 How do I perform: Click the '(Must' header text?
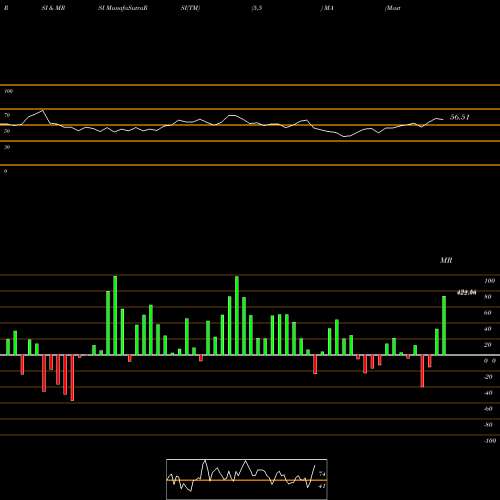coord(392,8)
